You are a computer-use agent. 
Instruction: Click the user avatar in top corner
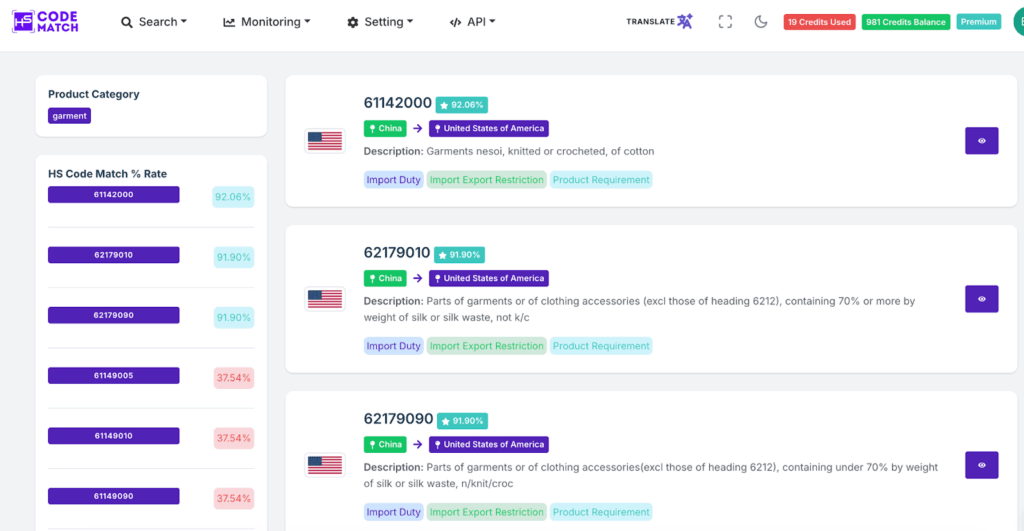click(x=1019, y=20)
